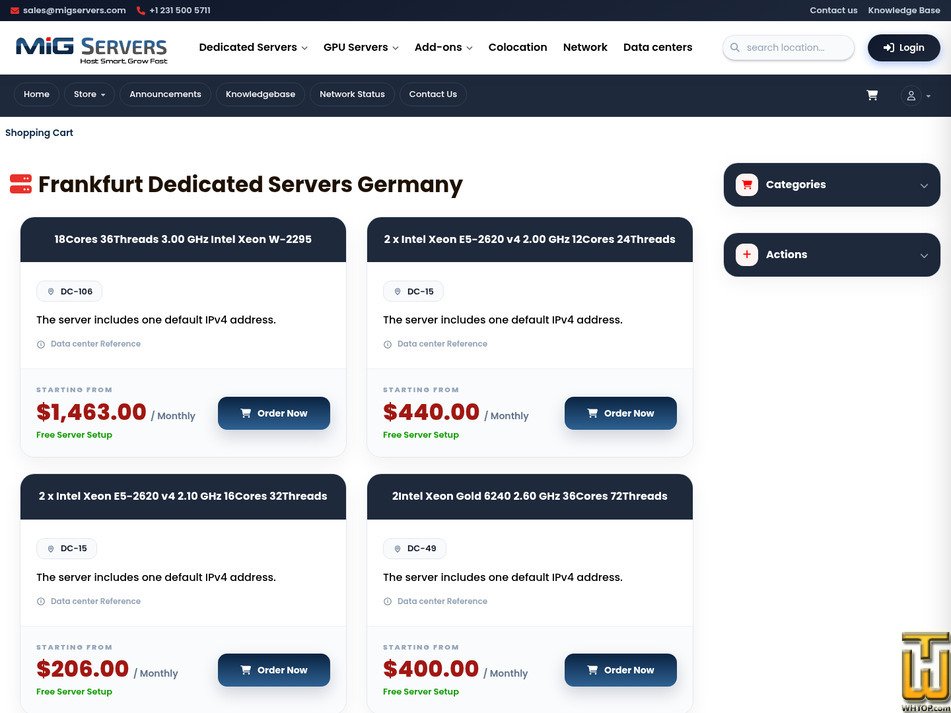Open the Network menu item
951x713 pixels.
585,47
